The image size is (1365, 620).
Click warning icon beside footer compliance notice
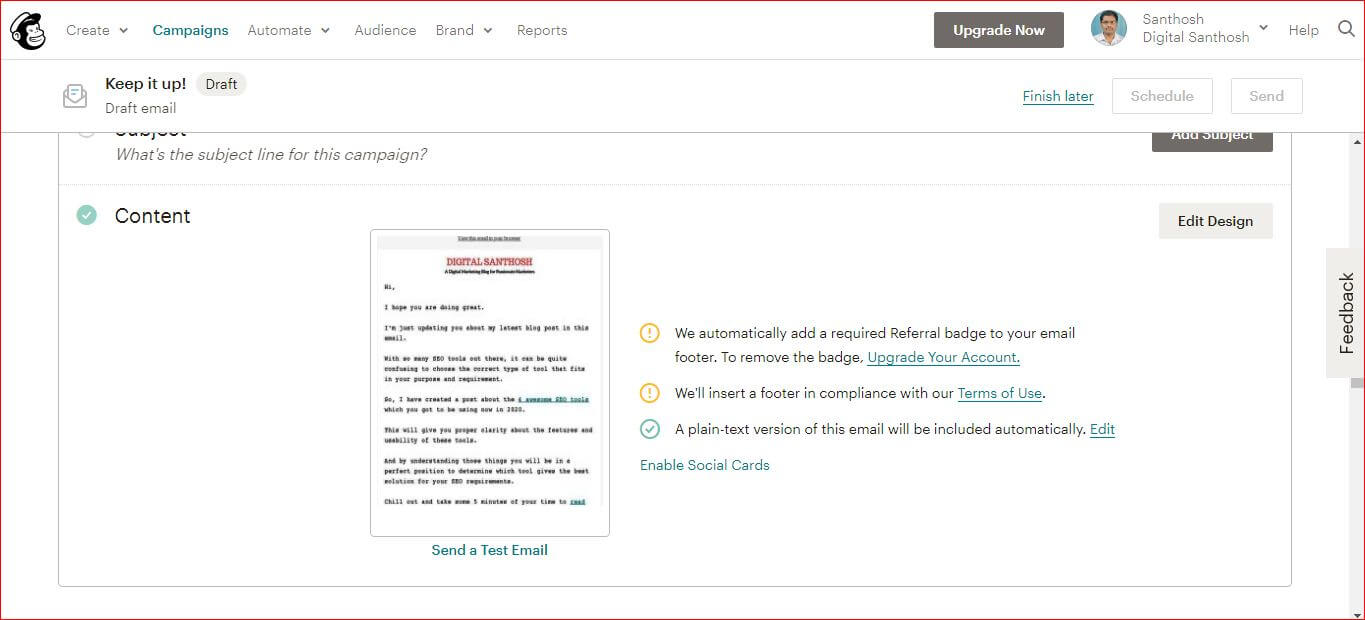point(650,393)
